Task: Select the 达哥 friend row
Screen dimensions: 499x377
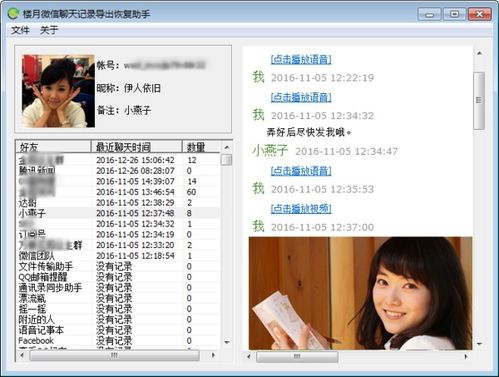Action: tap(118, 202)
